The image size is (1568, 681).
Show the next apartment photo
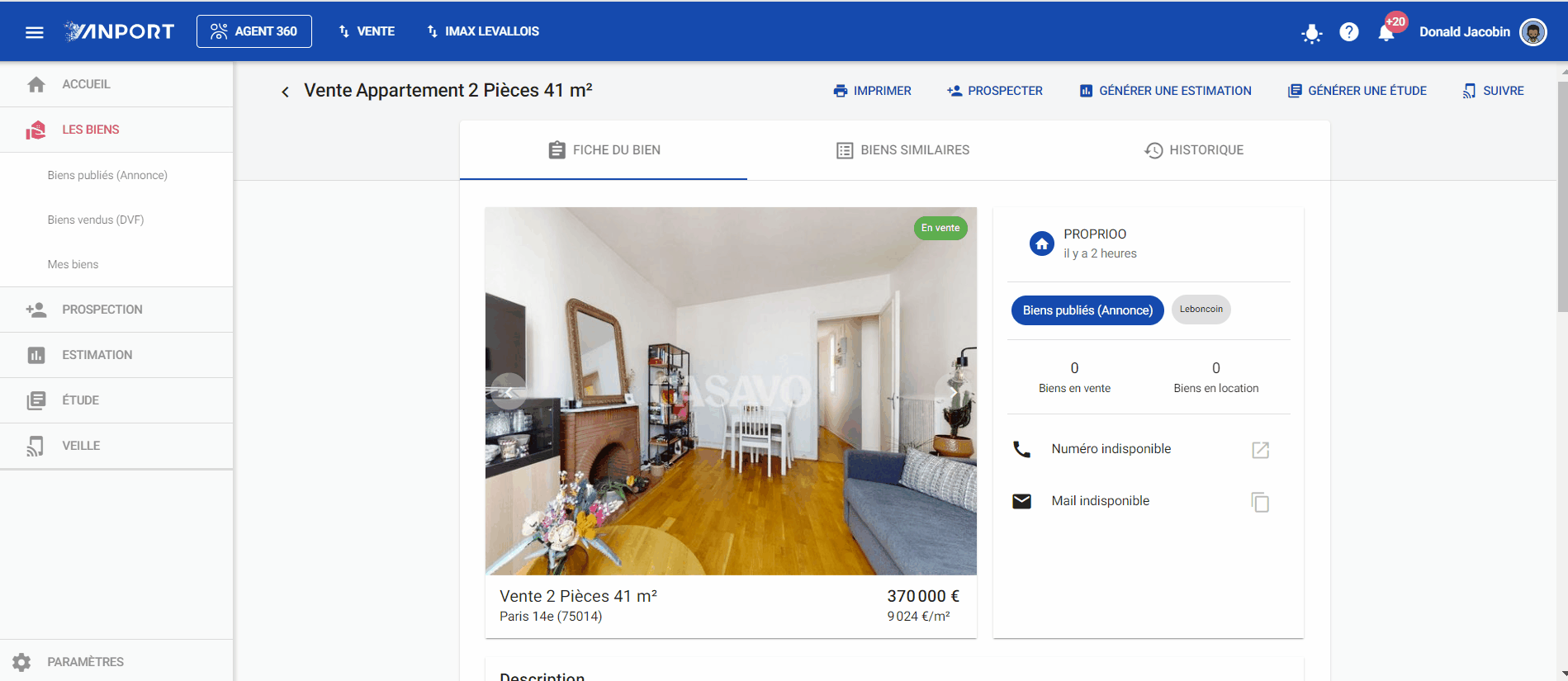[x=952, y=391]
